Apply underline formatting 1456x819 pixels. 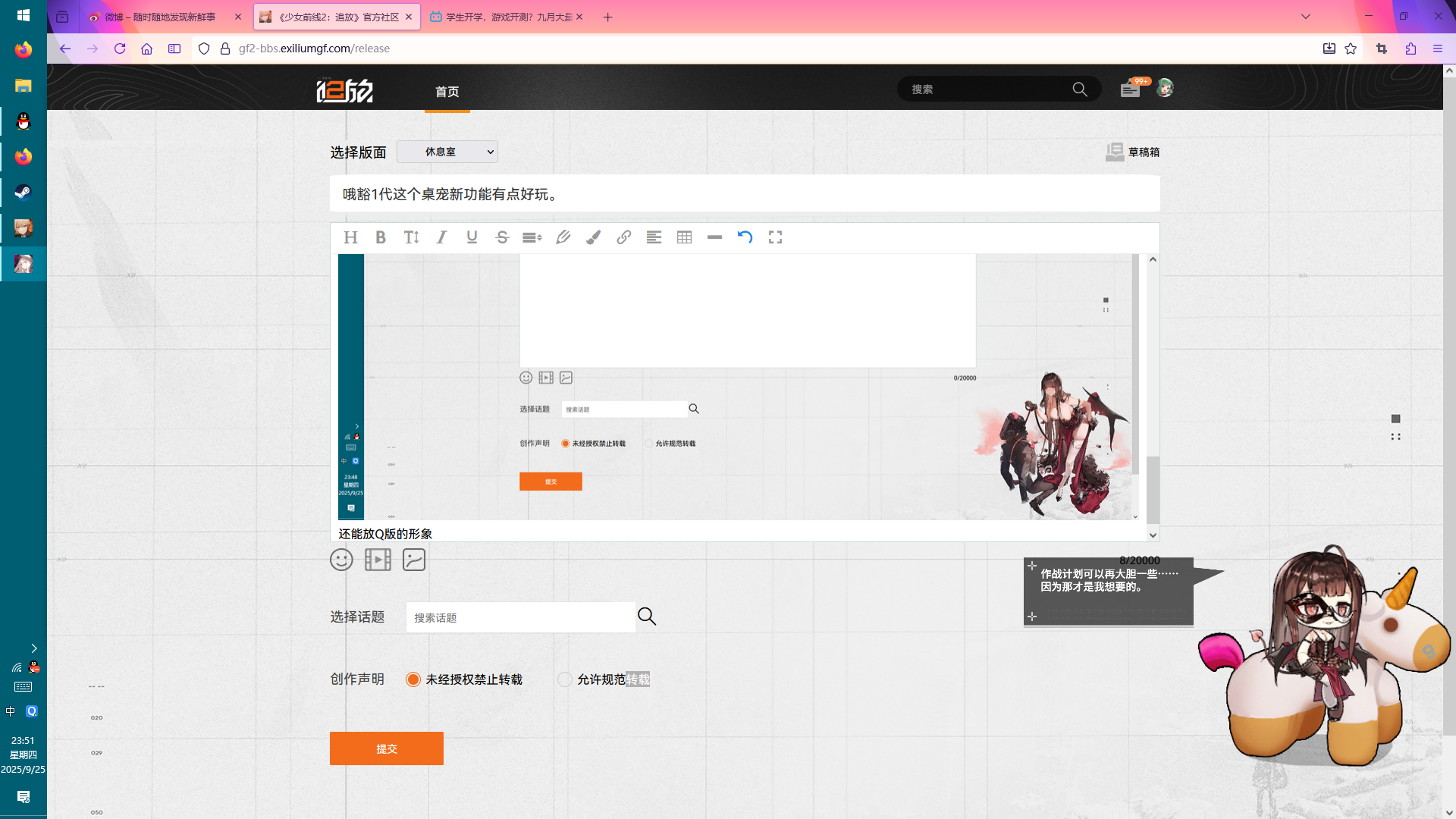(472, 237)
